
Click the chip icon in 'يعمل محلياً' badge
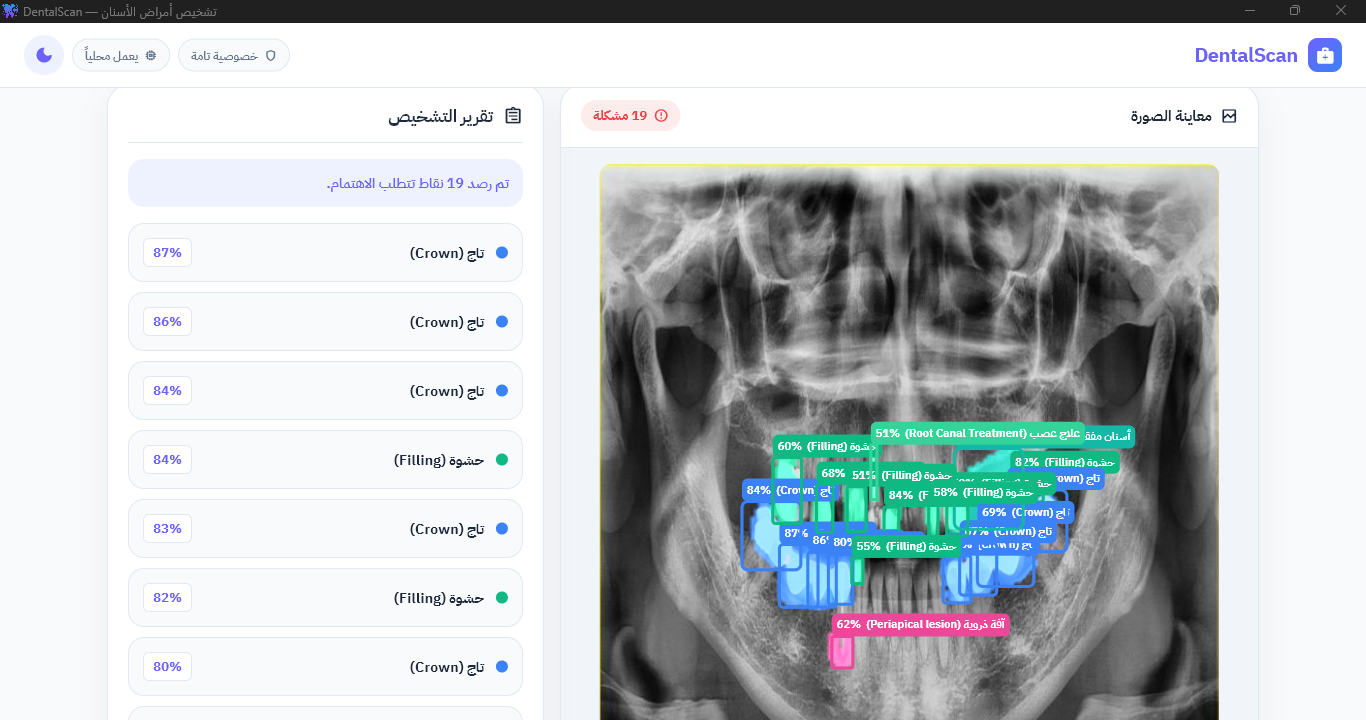(x=151, y=56)
